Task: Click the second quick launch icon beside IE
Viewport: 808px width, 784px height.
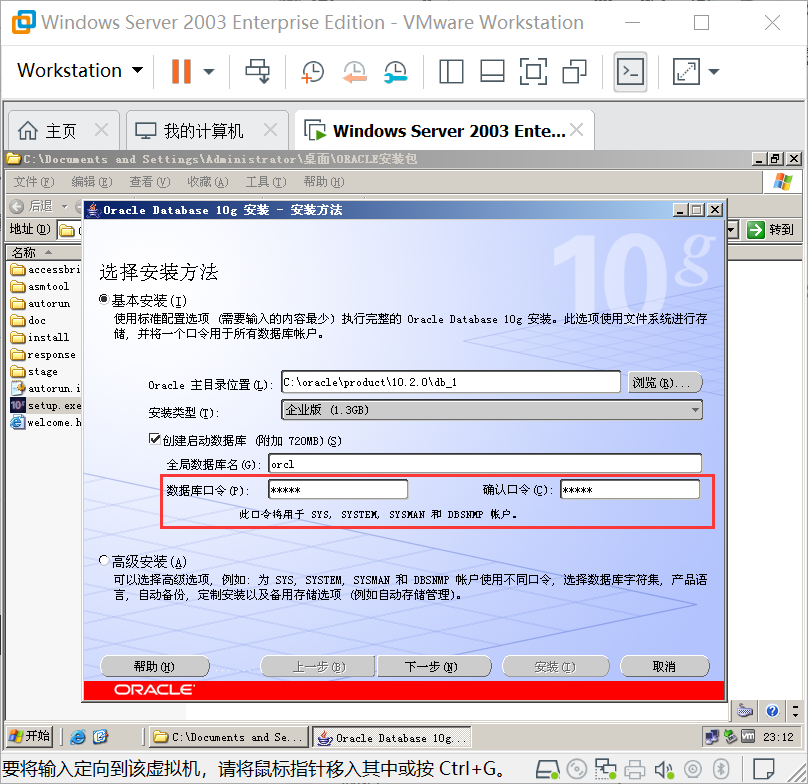Action: pyautogui.click(x=100, y=737)
